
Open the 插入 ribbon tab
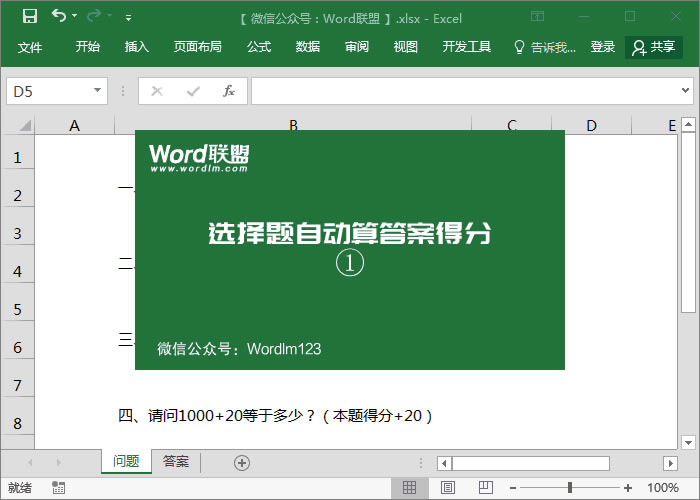pos(137,47)
